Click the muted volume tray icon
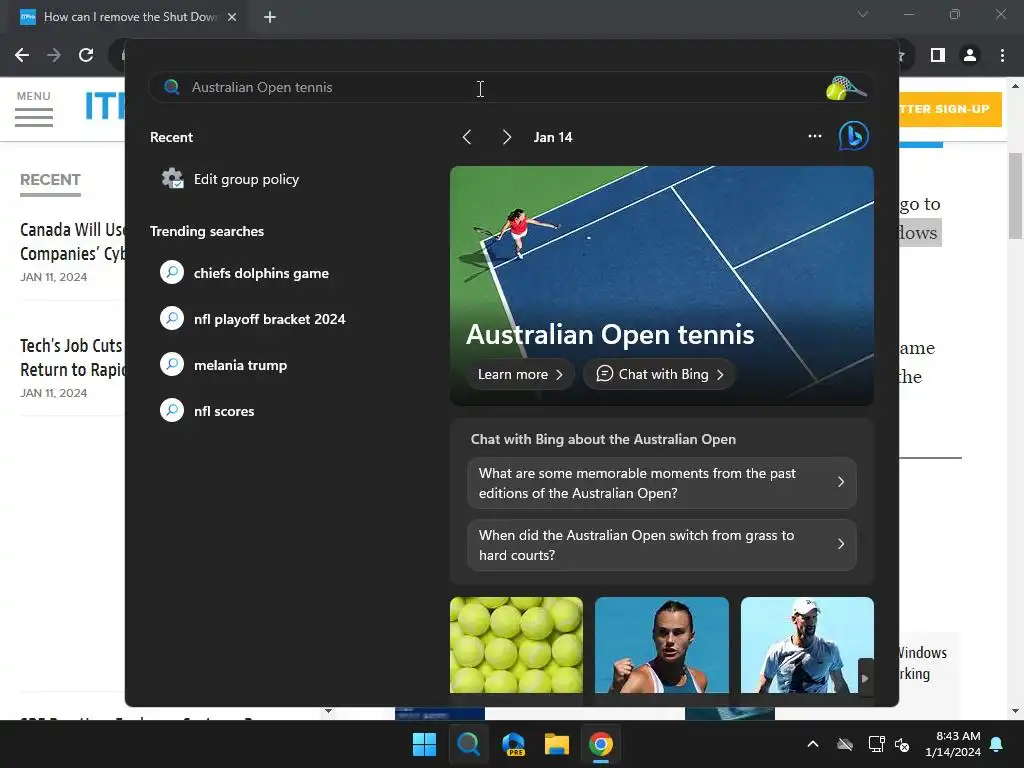Image resolution: width=1024 pixels, height=768 pixels. 902,744
